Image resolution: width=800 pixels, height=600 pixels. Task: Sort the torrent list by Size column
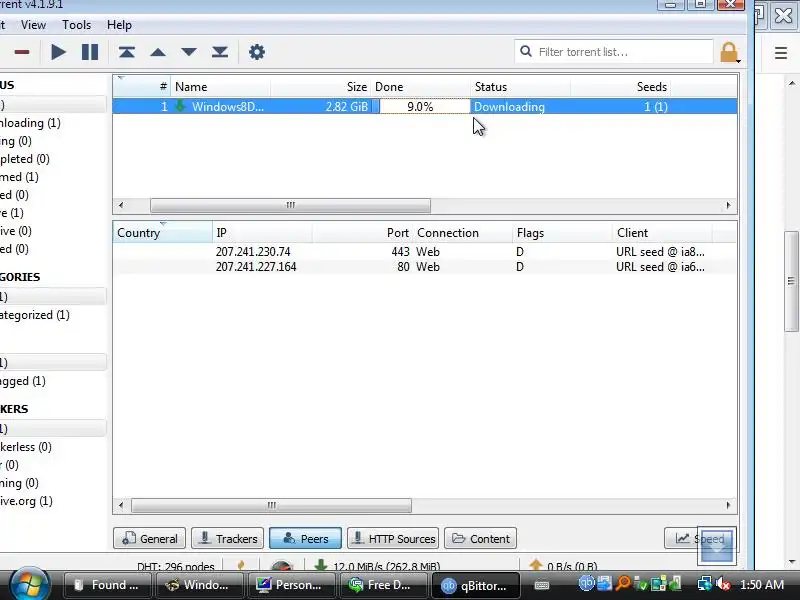coord(320,87)
